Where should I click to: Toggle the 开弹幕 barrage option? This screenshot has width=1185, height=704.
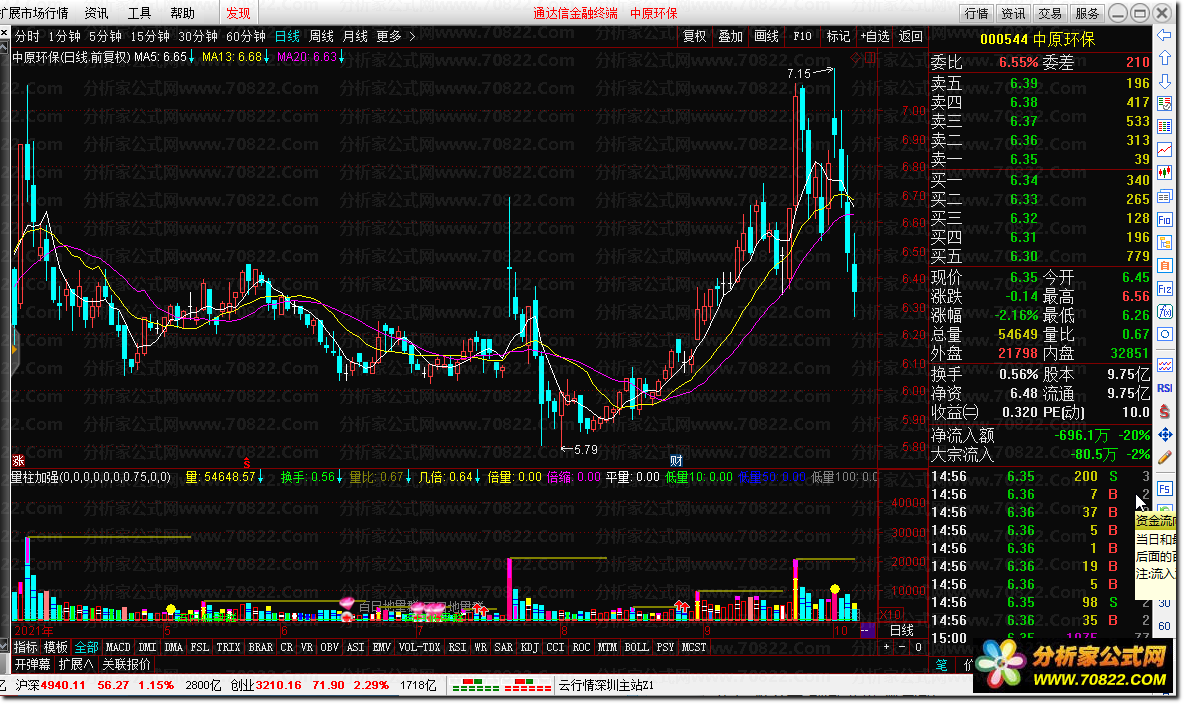coord(32,664)
